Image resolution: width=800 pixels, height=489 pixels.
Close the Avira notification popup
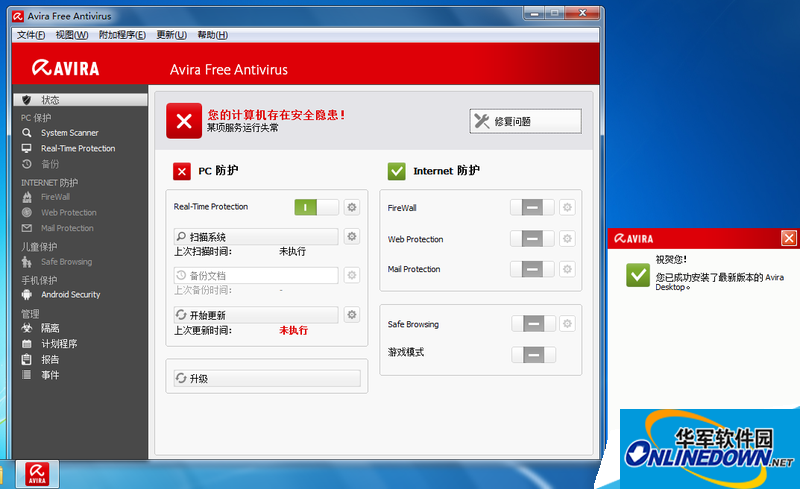[789, 238]
